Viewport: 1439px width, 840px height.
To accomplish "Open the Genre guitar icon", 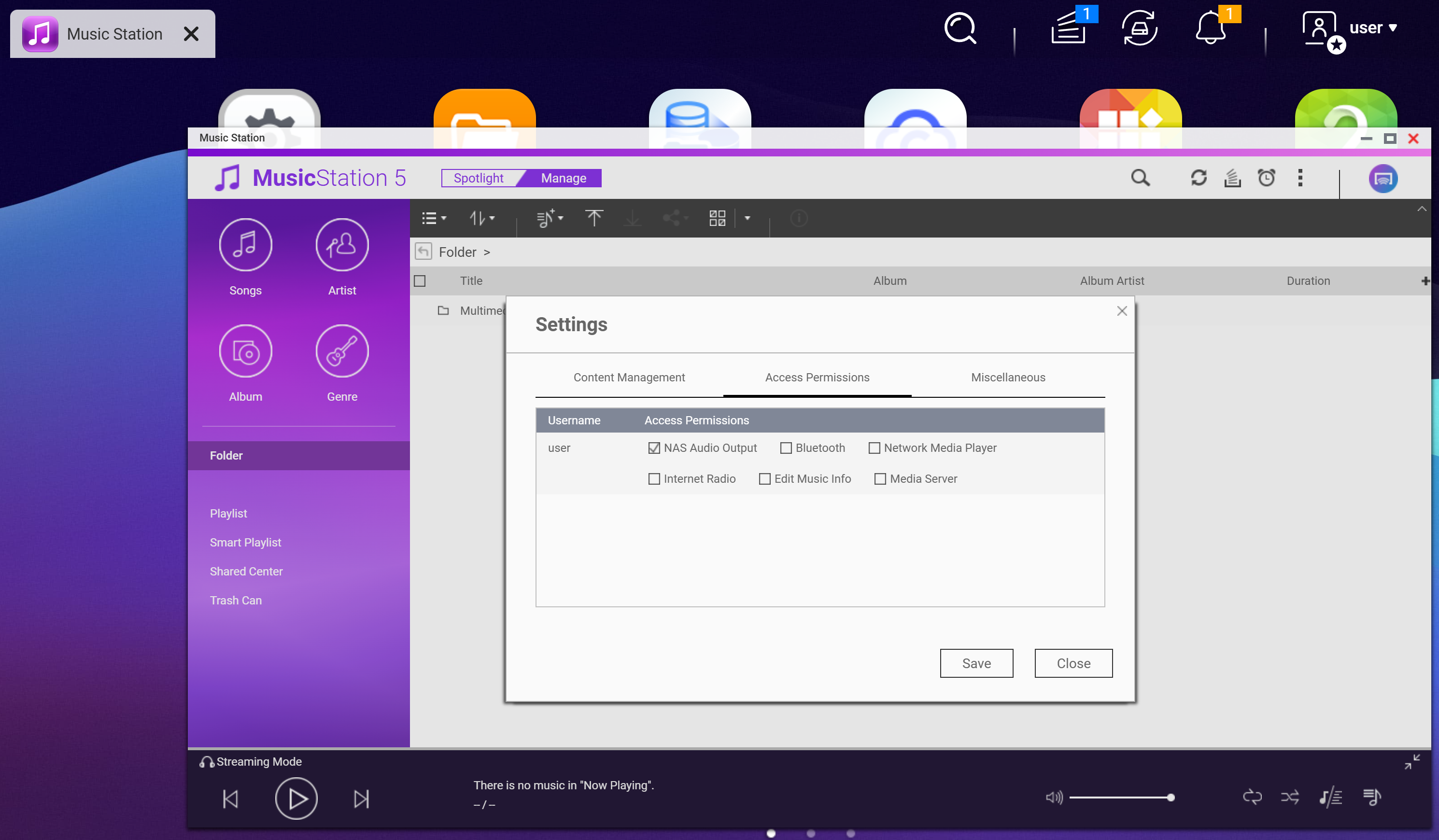I will click(x=341, y=351).
